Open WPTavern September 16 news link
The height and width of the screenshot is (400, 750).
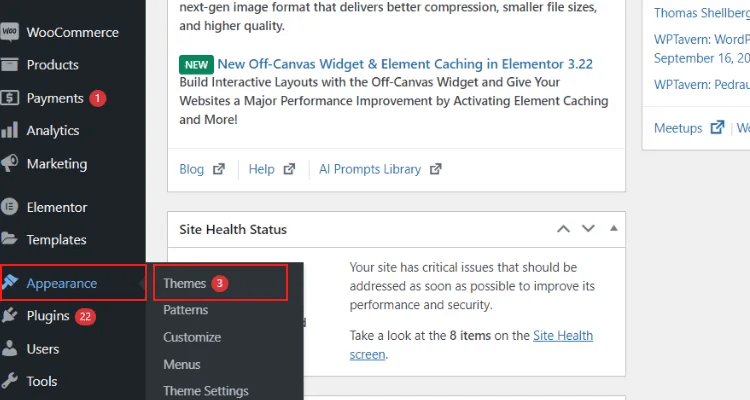(x=702, y=48)
